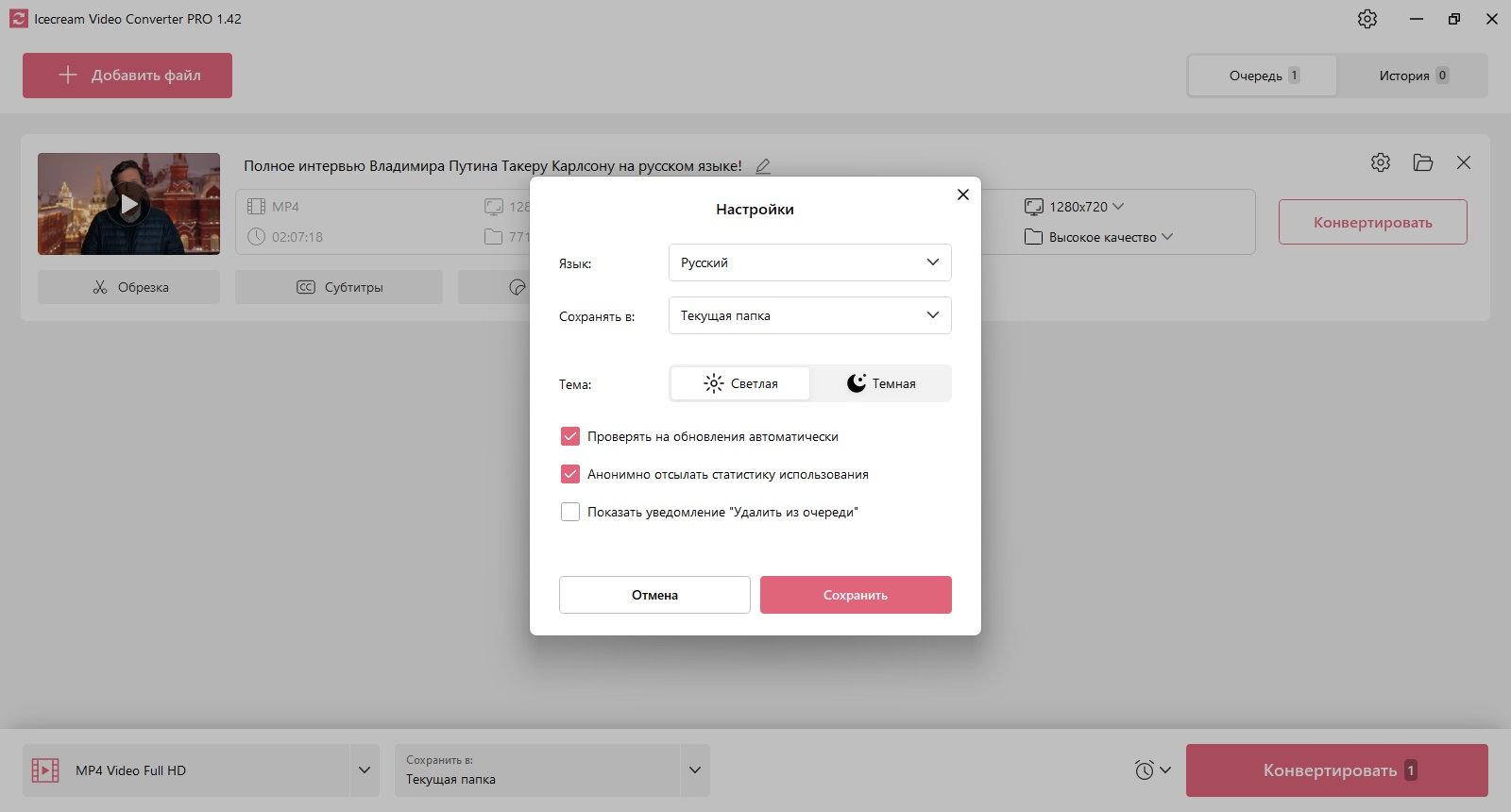This screenshot has width=1511, height=812.
Task: Play the video thumbnail preview
Action: pos(128,204)
